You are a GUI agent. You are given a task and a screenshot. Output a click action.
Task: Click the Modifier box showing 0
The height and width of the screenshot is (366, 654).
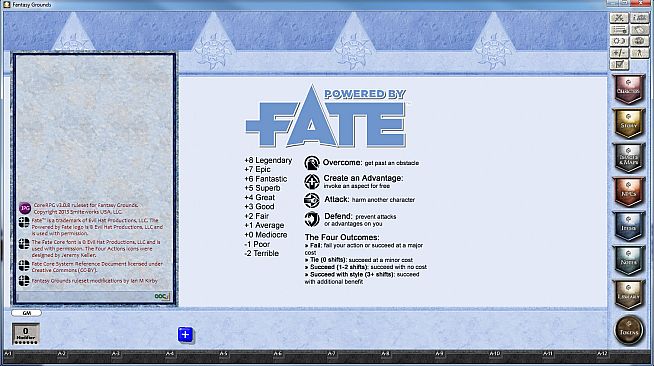[x=25, y=333]
